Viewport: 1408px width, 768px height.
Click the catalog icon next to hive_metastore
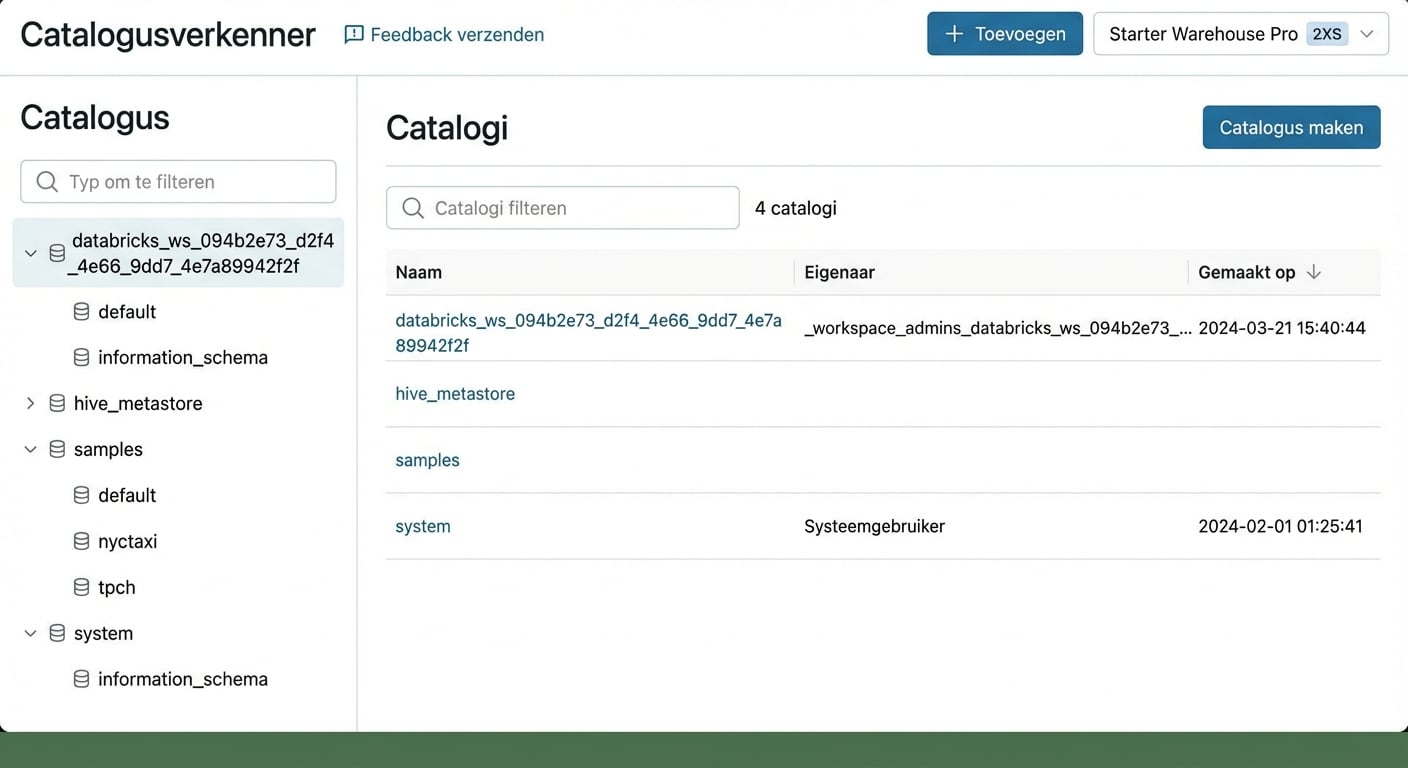(x=56, y=403)
